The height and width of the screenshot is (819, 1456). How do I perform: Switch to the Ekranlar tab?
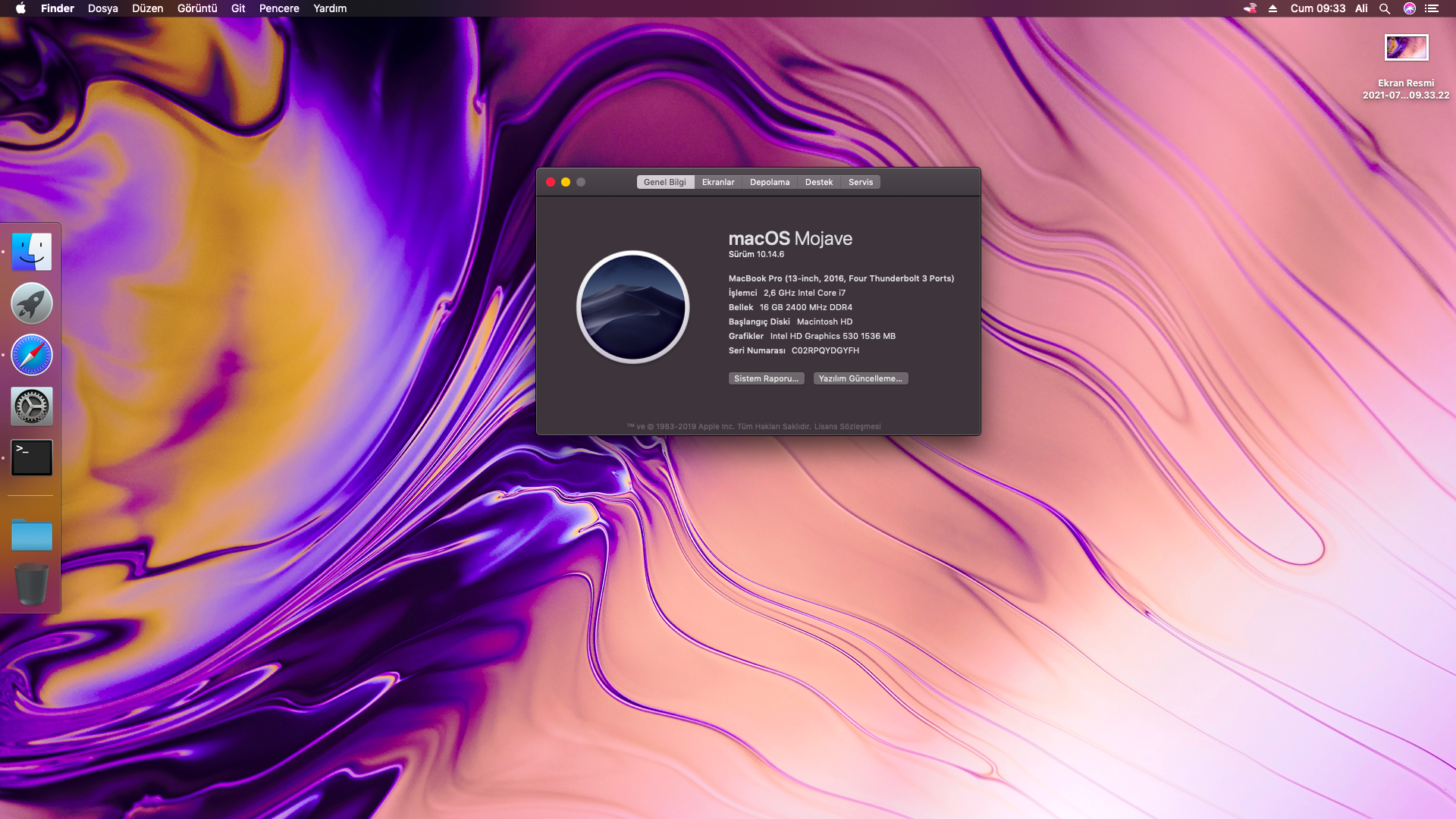[718, 182]
